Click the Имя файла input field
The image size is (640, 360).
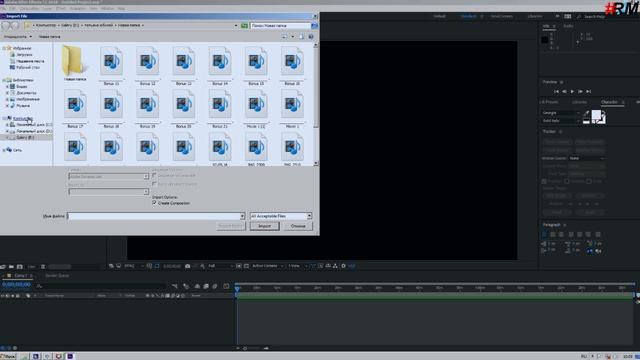pos(156,216)
